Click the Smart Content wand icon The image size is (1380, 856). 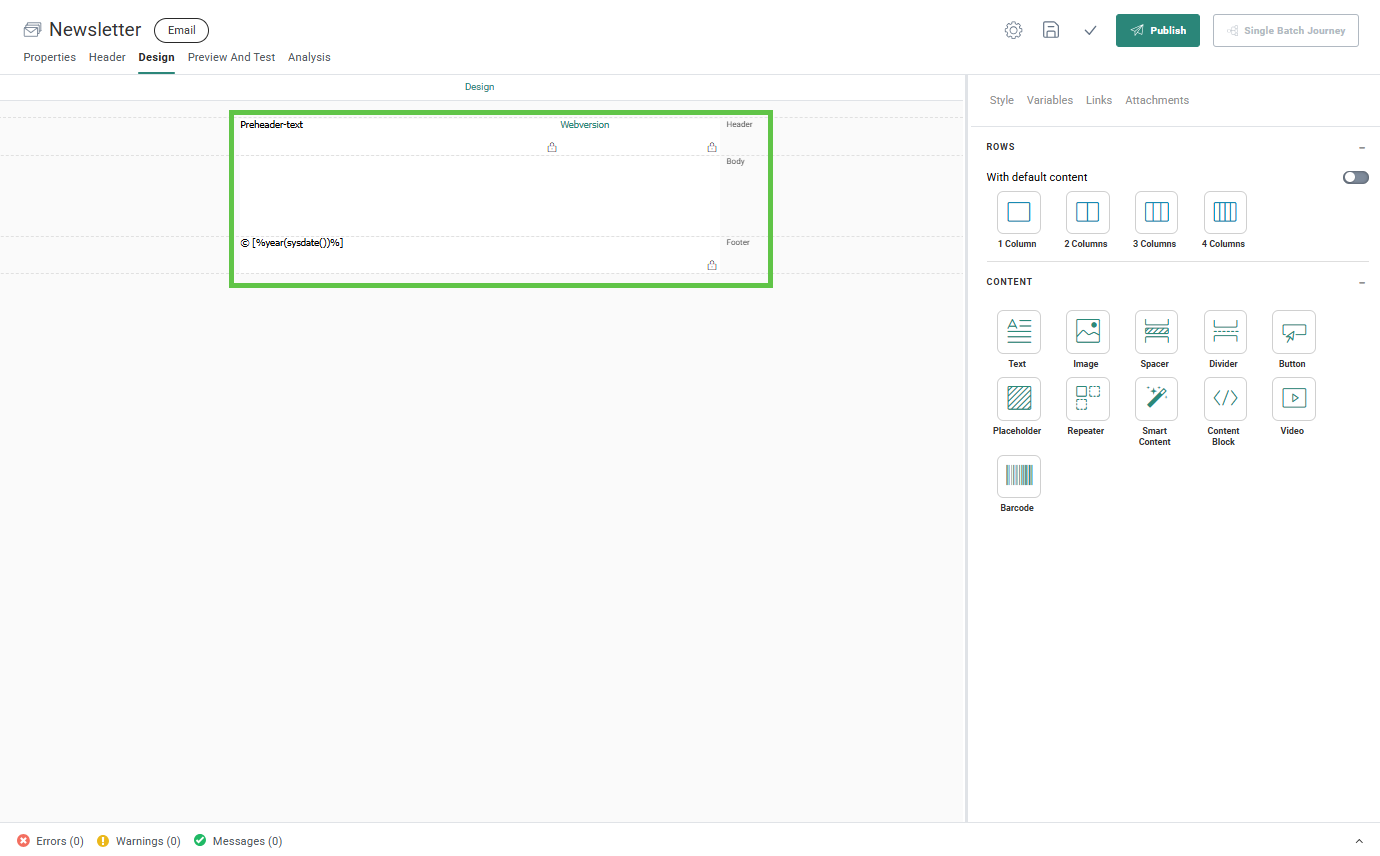coord(1156,399)
